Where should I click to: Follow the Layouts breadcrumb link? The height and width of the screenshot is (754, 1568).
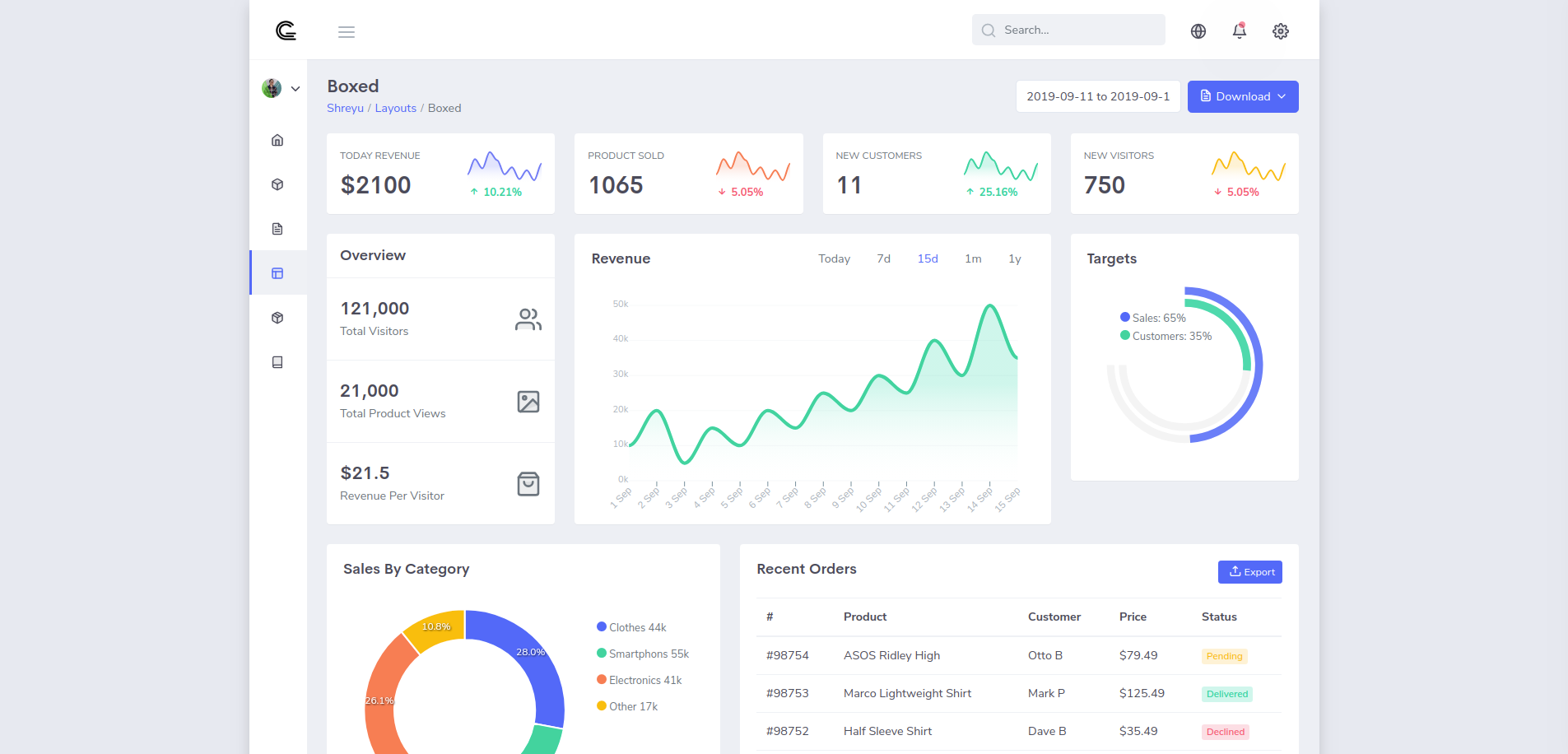click(x=396, y=108)
